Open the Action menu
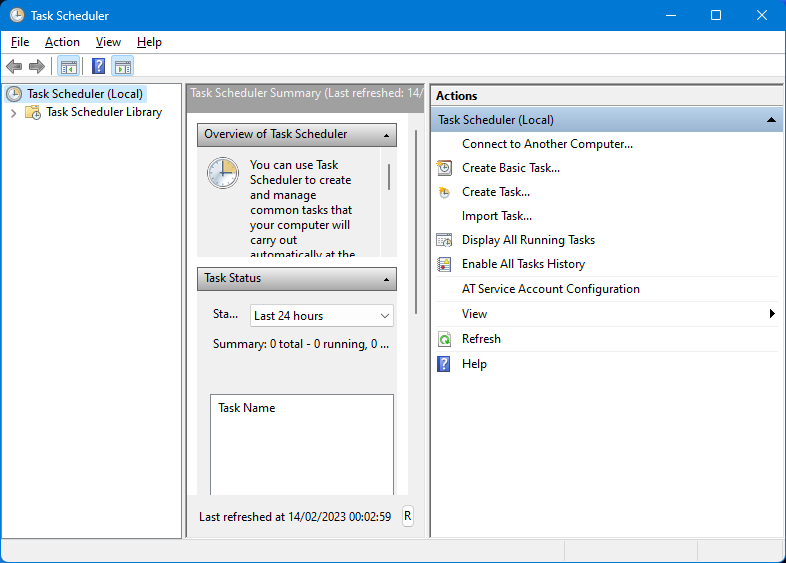 pos(62,42)
